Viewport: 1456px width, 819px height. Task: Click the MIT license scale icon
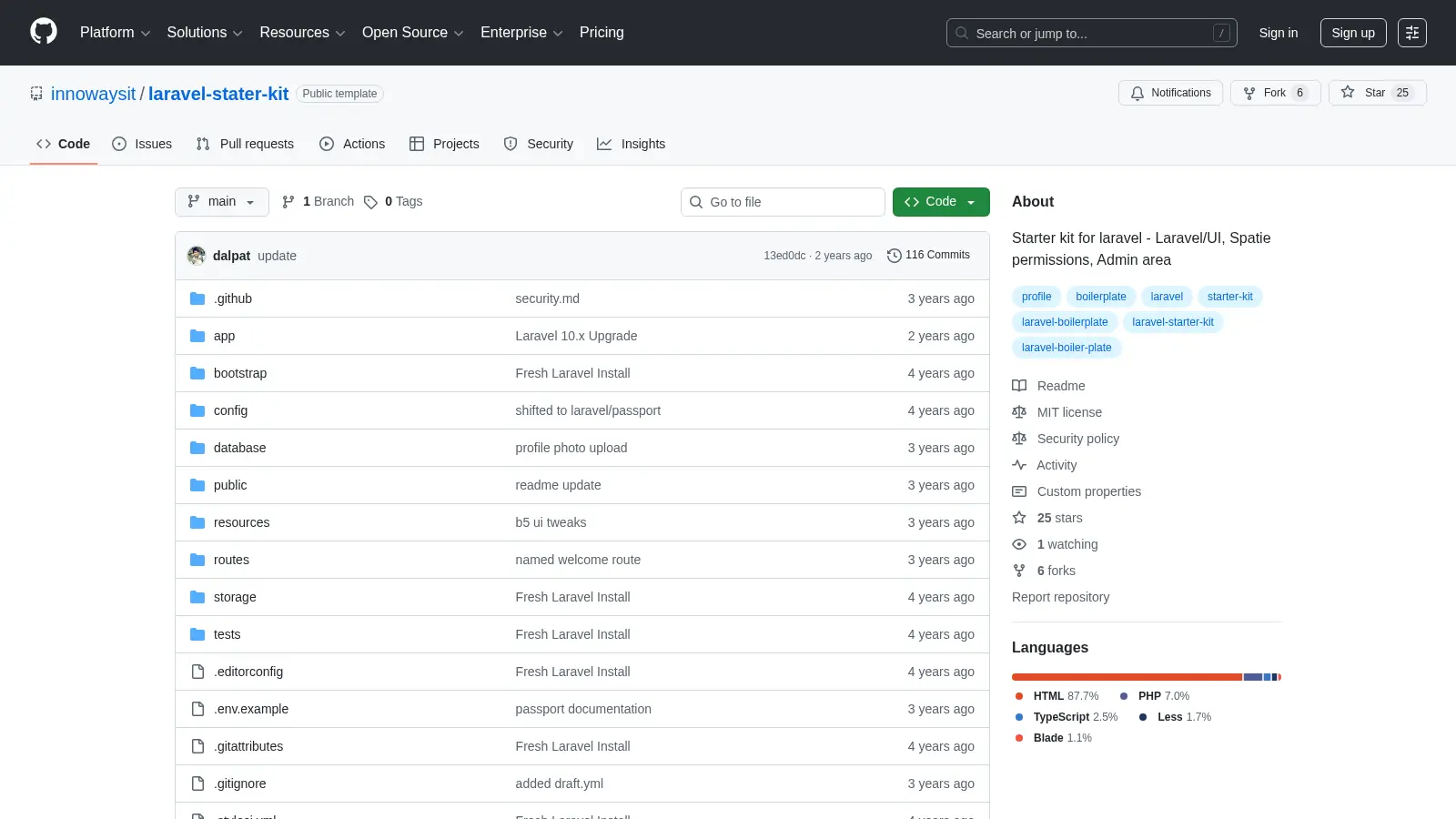click(x=1019, y=412)
